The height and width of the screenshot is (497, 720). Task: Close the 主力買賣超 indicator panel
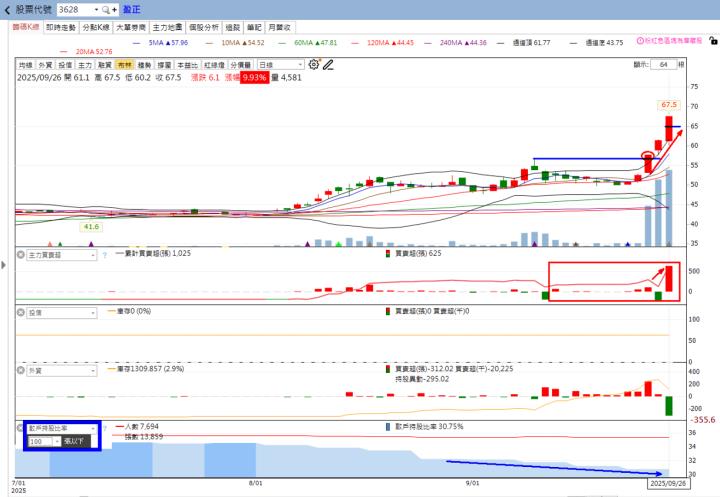click(21, 255)
